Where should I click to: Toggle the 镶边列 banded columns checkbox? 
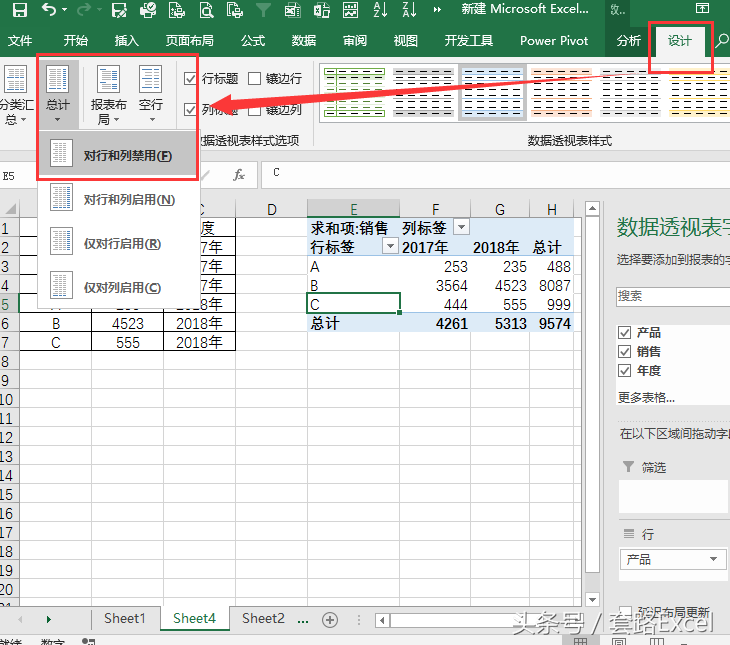(x=254, y=110)
